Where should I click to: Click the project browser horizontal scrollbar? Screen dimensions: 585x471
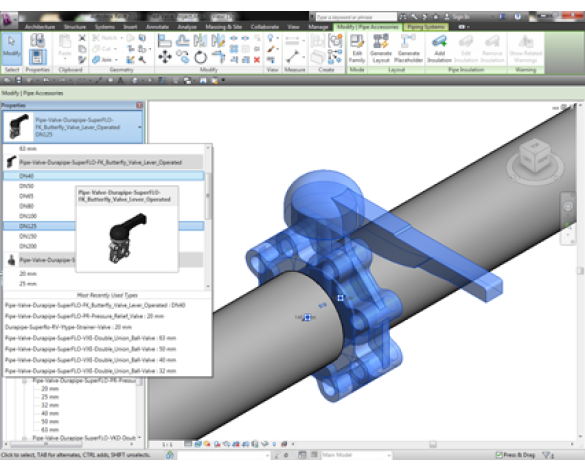[x=46, y=445]
